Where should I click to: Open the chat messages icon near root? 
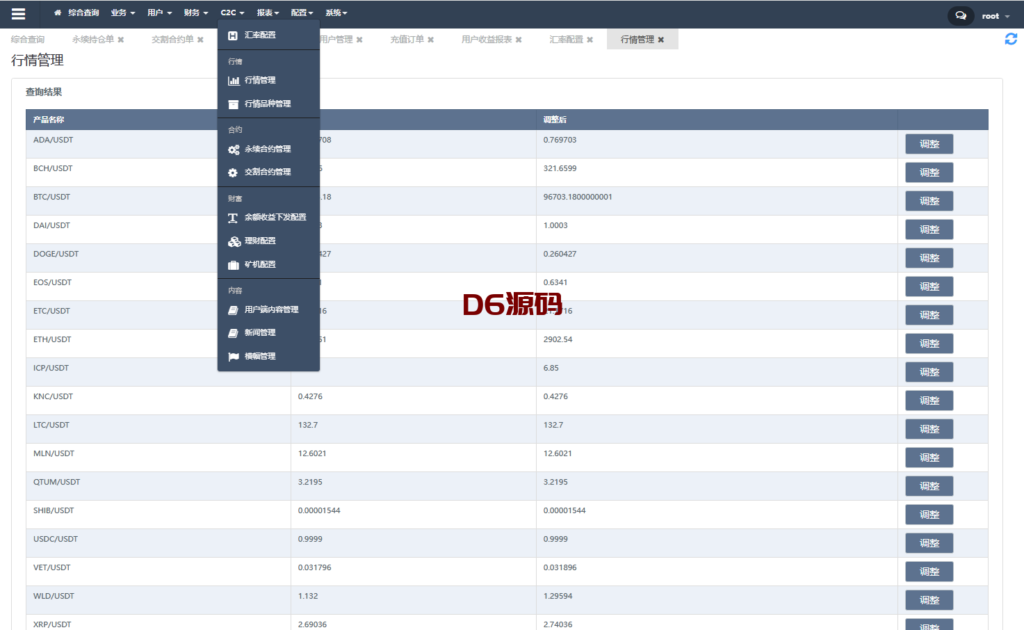point(961,16)
